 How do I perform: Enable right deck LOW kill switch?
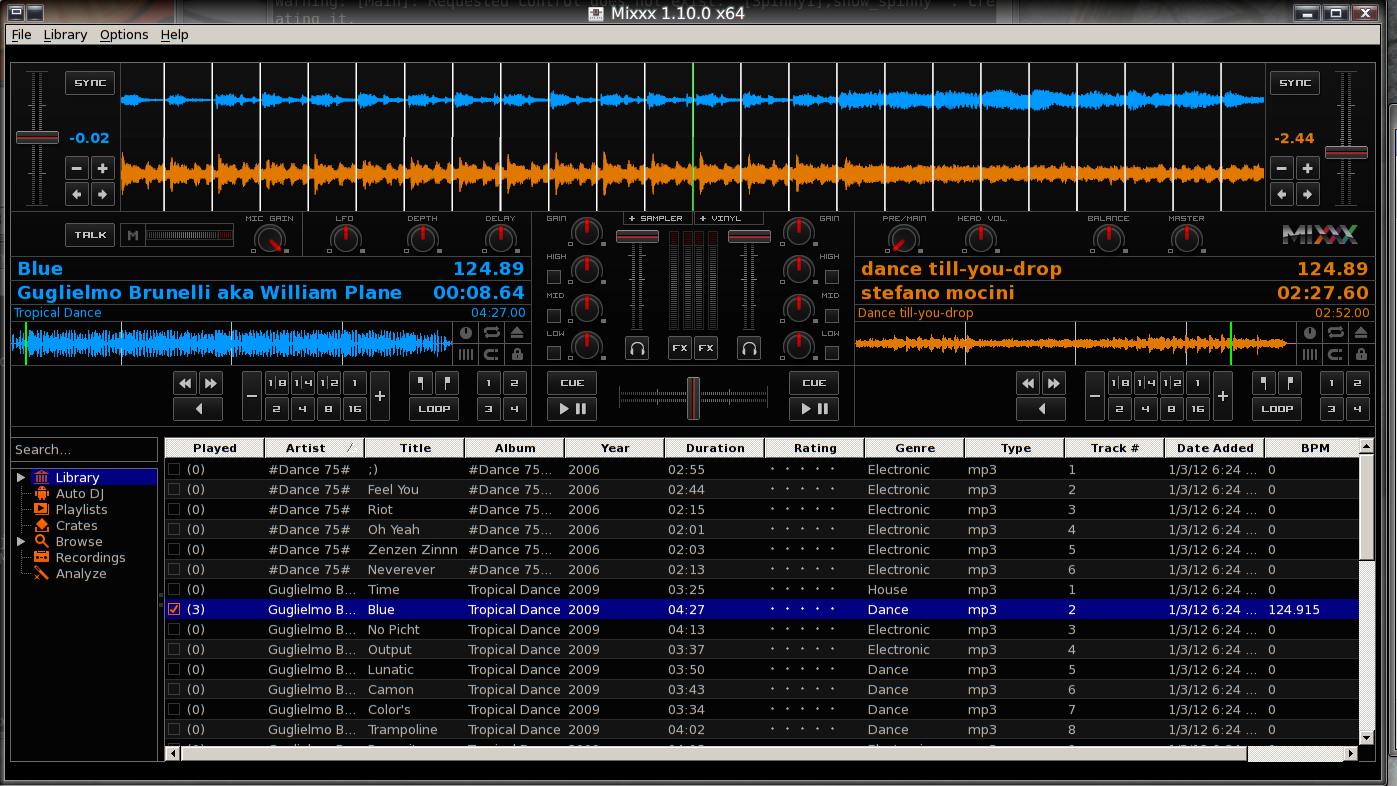click(831, 353)
